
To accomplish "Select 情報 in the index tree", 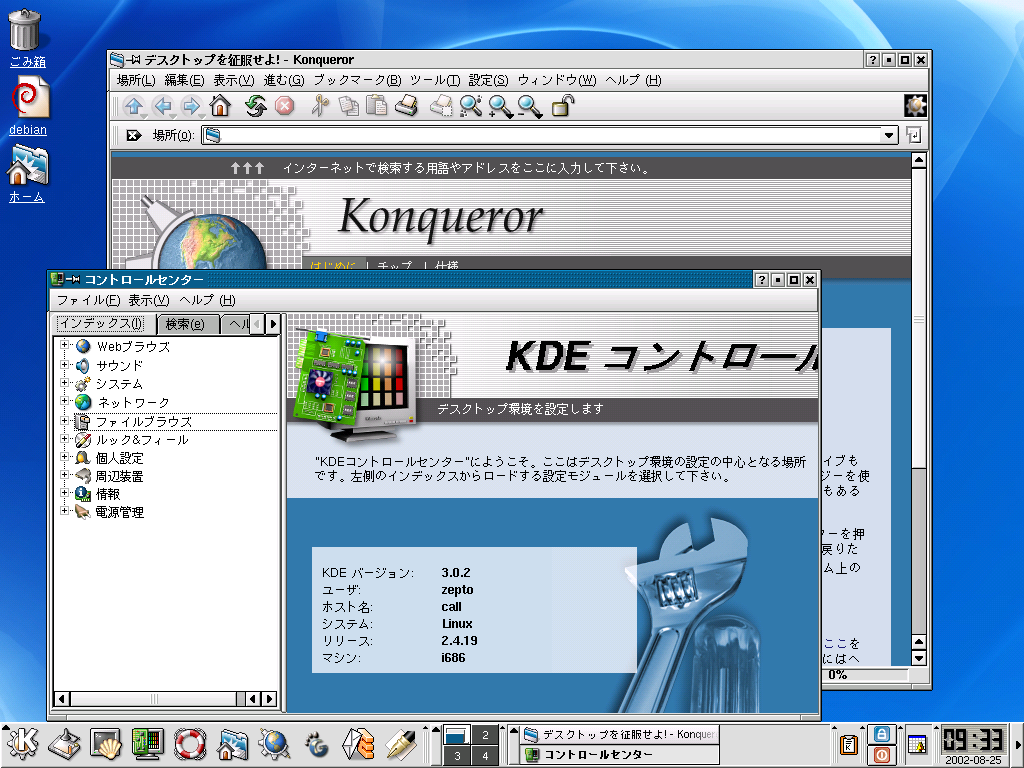I will point(108,494).
